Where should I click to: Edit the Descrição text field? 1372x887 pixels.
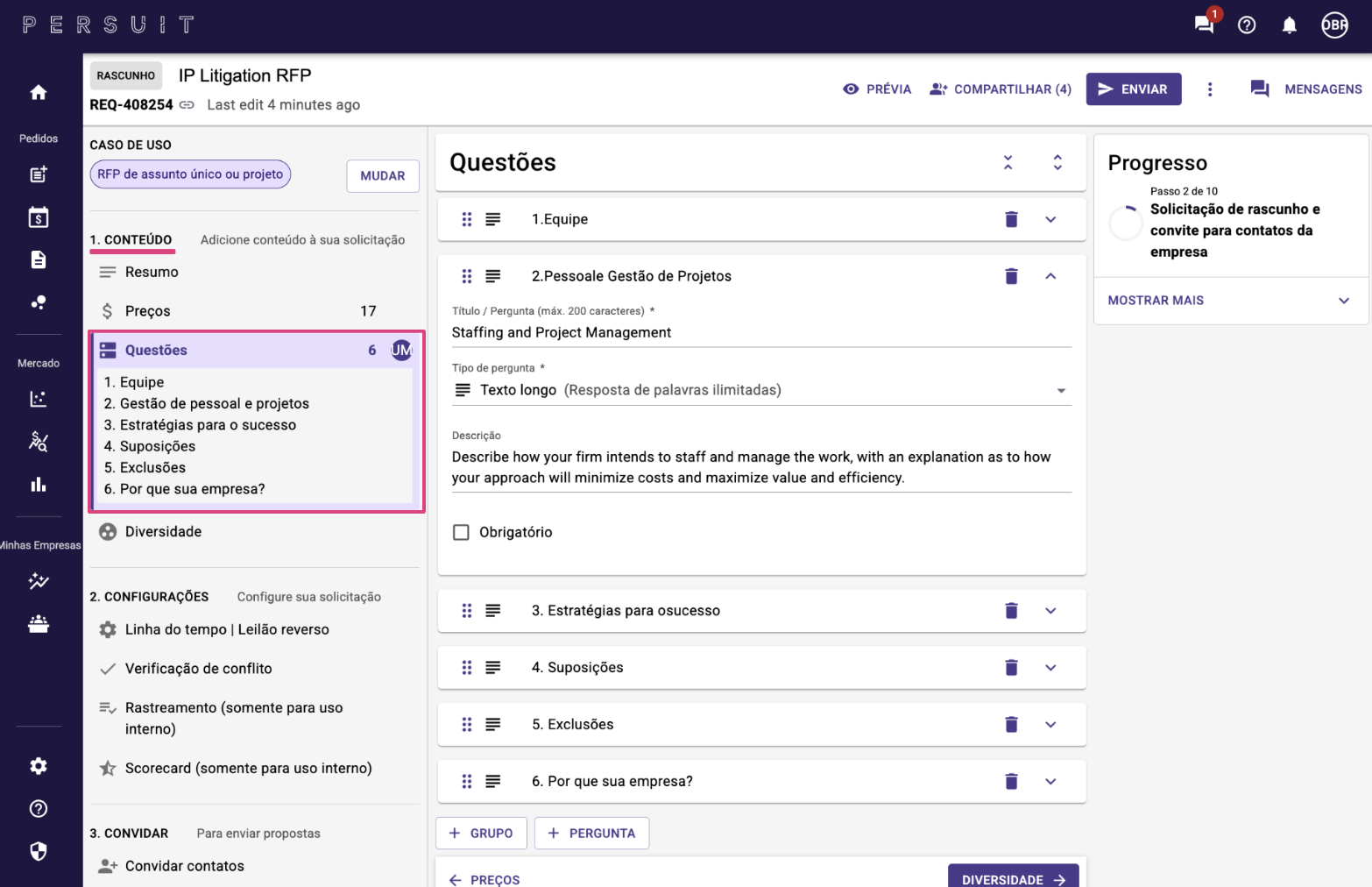(761, 467)
